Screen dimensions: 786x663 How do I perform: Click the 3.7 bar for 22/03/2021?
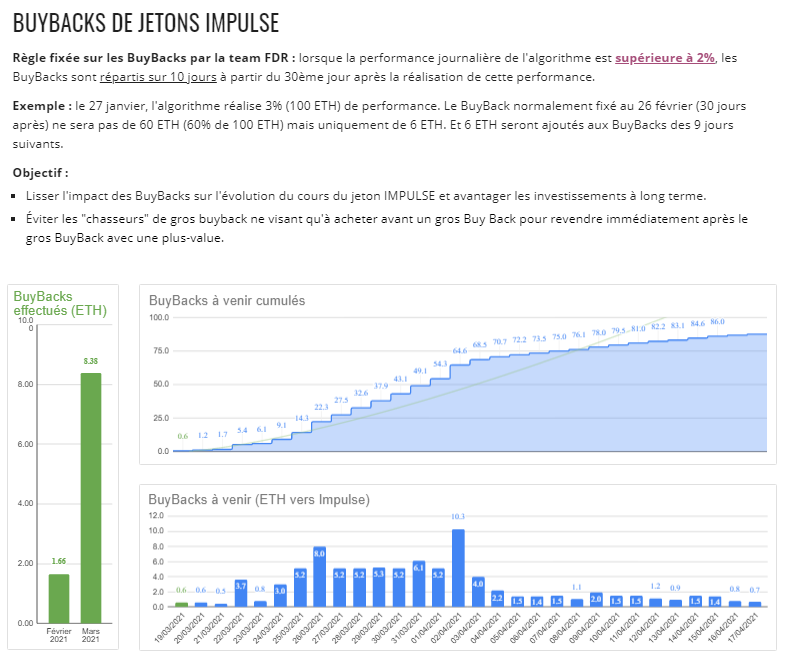click(241, 593)
